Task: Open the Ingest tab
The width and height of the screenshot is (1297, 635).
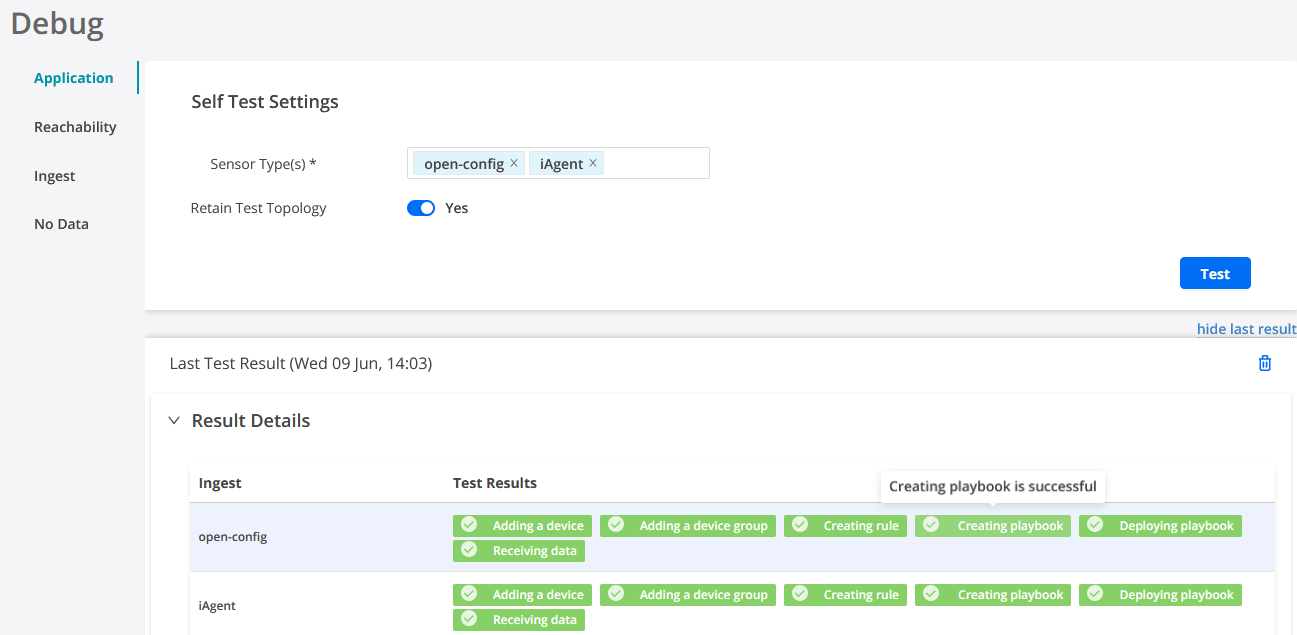Action: 55,176
